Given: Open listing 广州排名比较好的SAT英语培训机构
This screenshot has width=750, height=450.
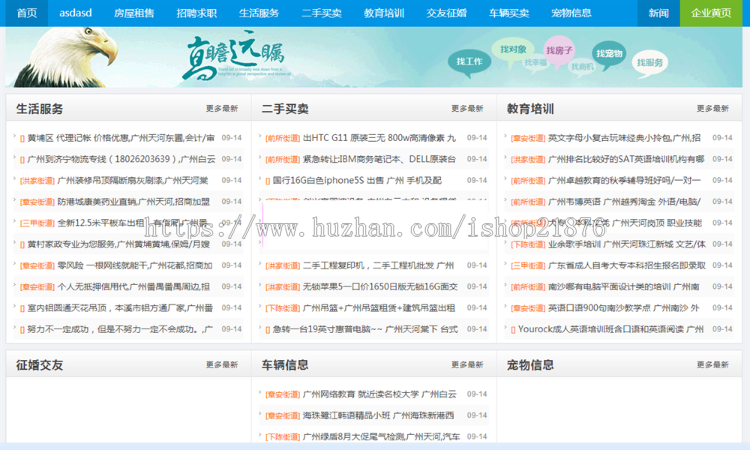Looking at the screenshot, I should point(626,159).
